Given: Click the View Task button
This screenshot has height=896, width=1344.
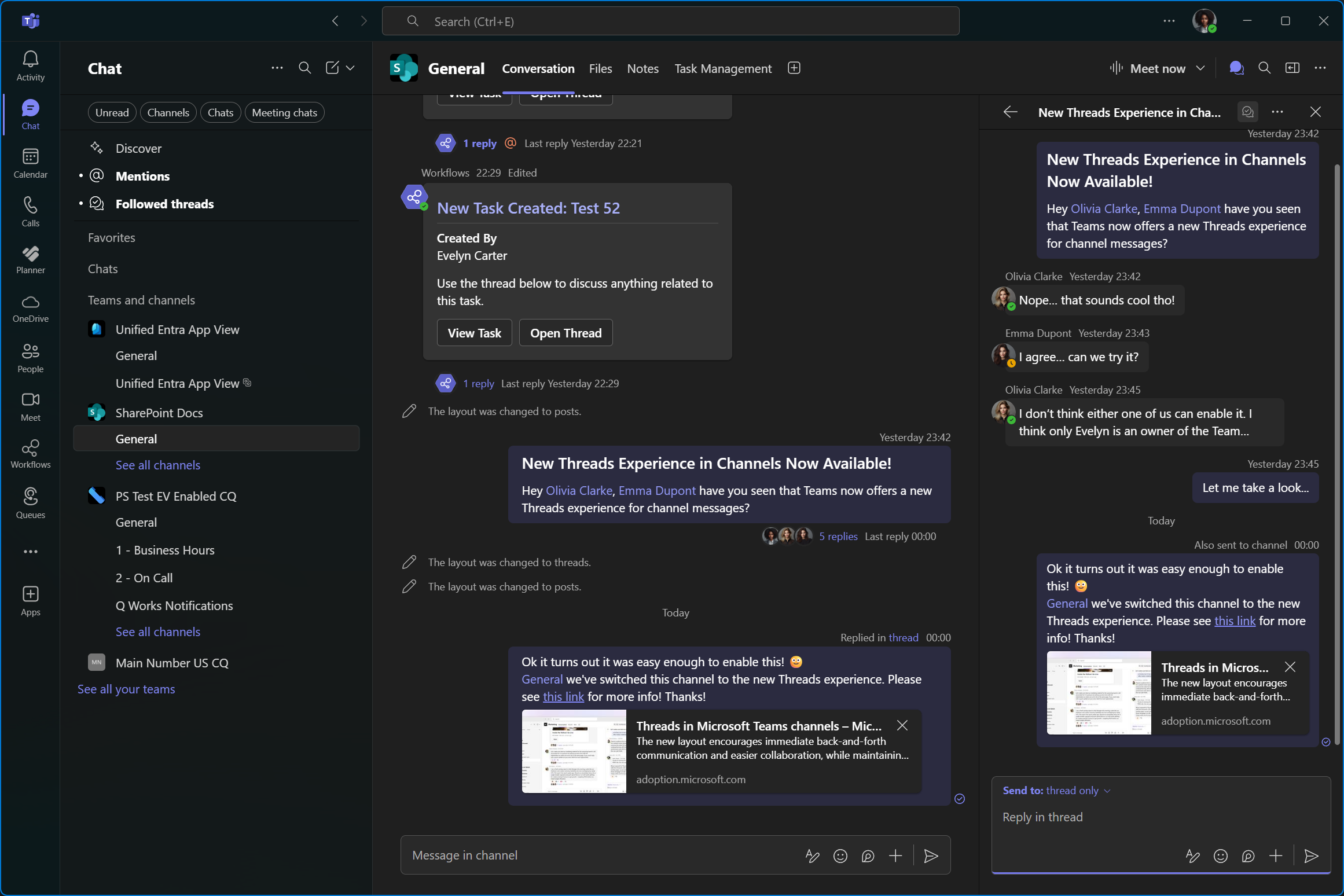Looking at the screenshot, I should point(474,333).
